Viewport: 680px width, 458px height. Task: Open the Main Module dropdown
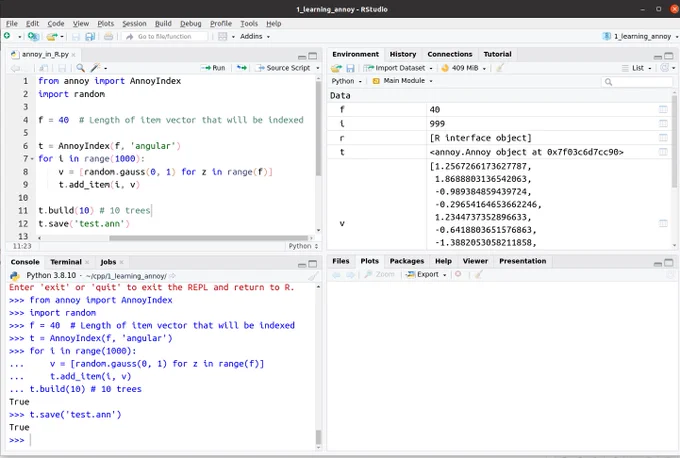click(x=402, y=81)
